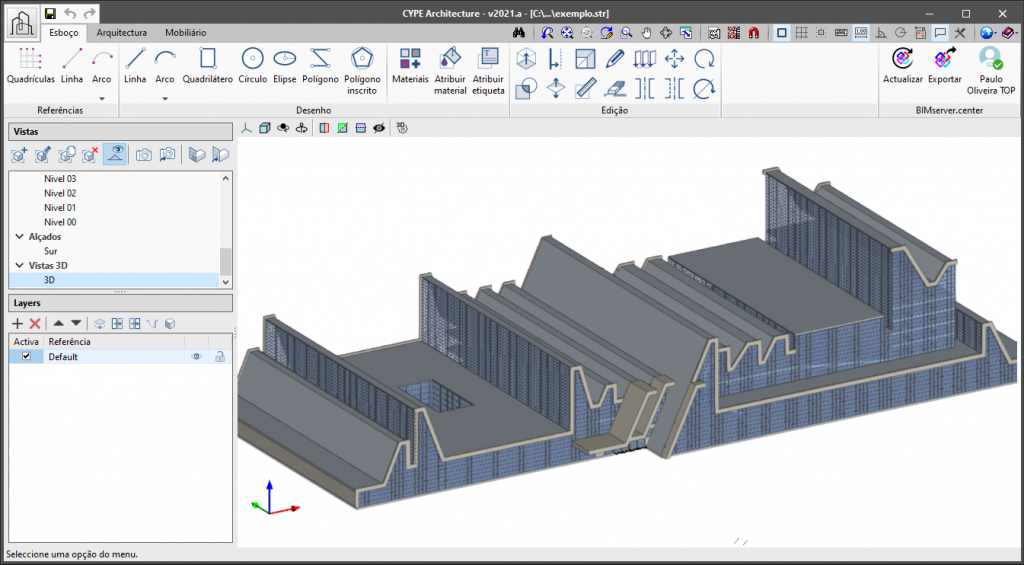Viewport: 1024px width, 565px height.
Task: Click the red magnet snap icon
Action: (753, 33)
